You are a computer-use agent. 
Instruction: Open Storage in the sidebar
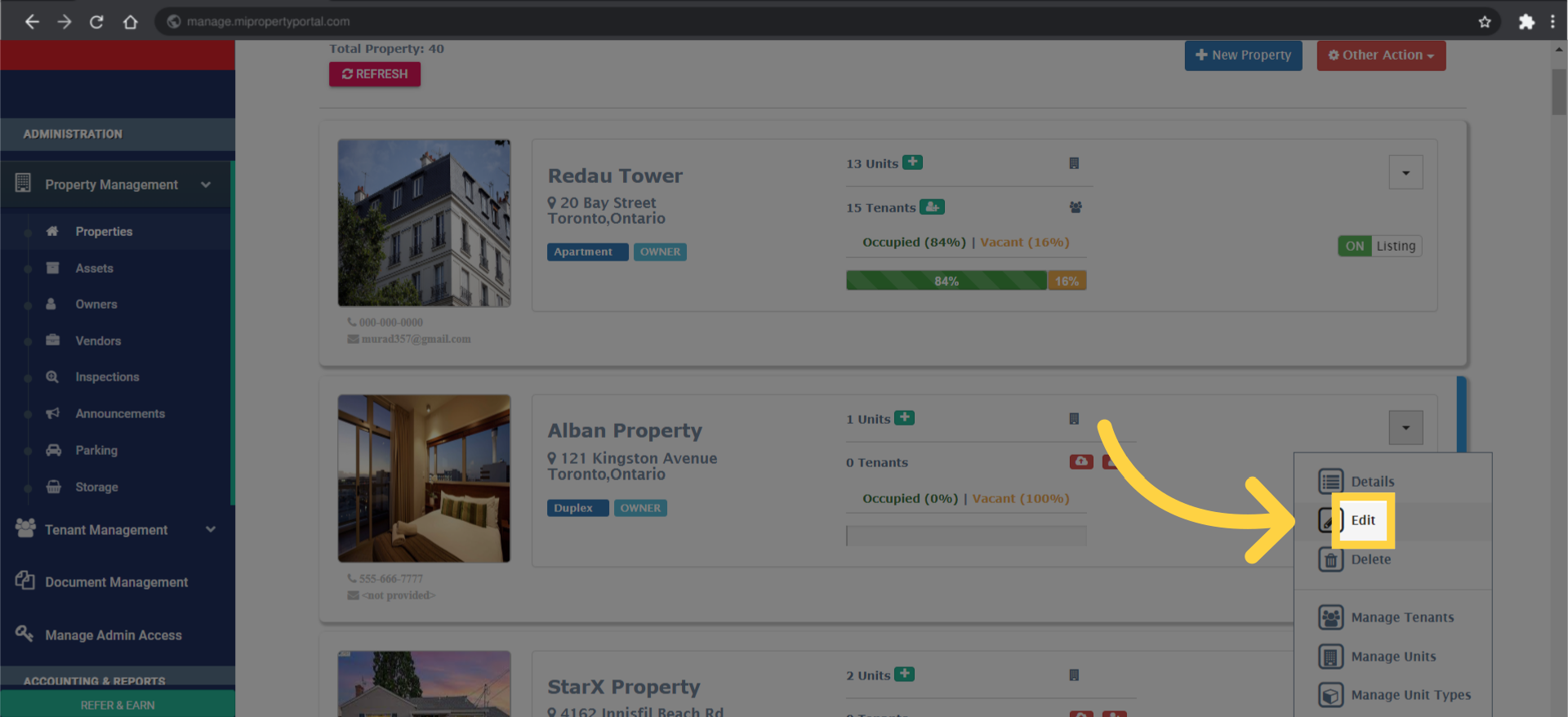pyautogui.click(x=96, y=487)
